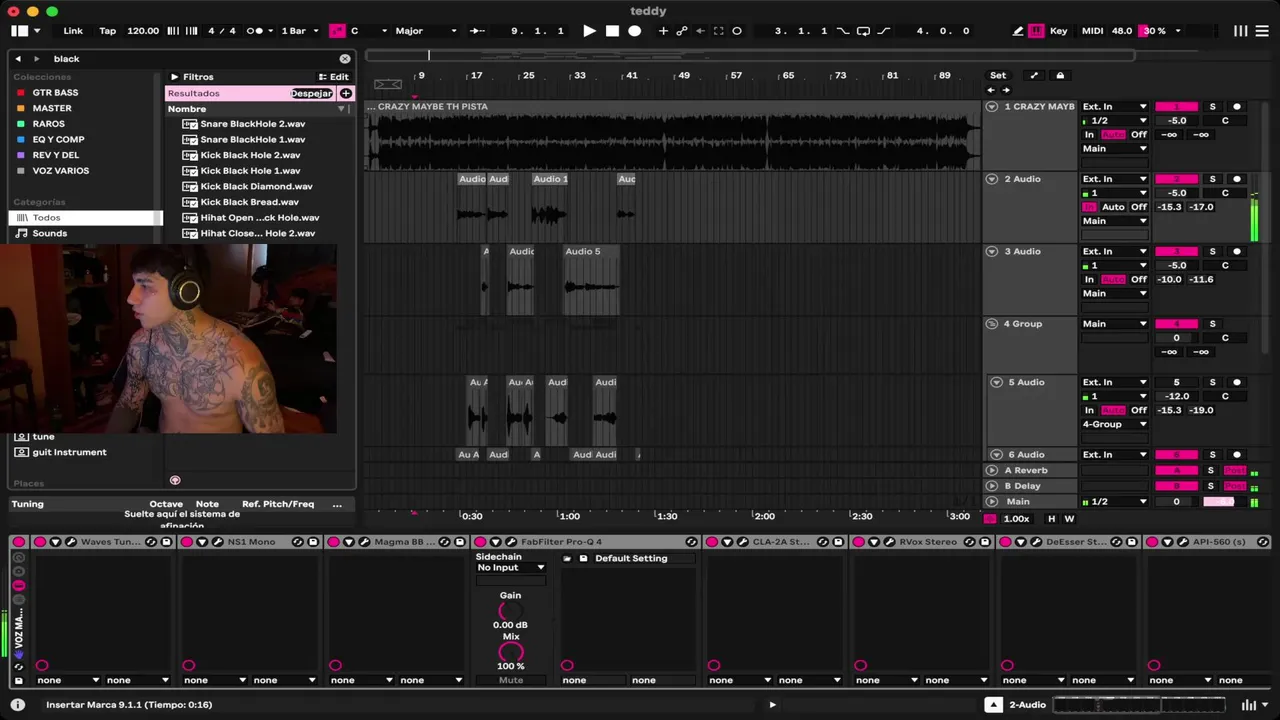Adjust FabFilter Pro-Q 4 Gain knob
1280x720 pixels.
[x=510, y=610]
